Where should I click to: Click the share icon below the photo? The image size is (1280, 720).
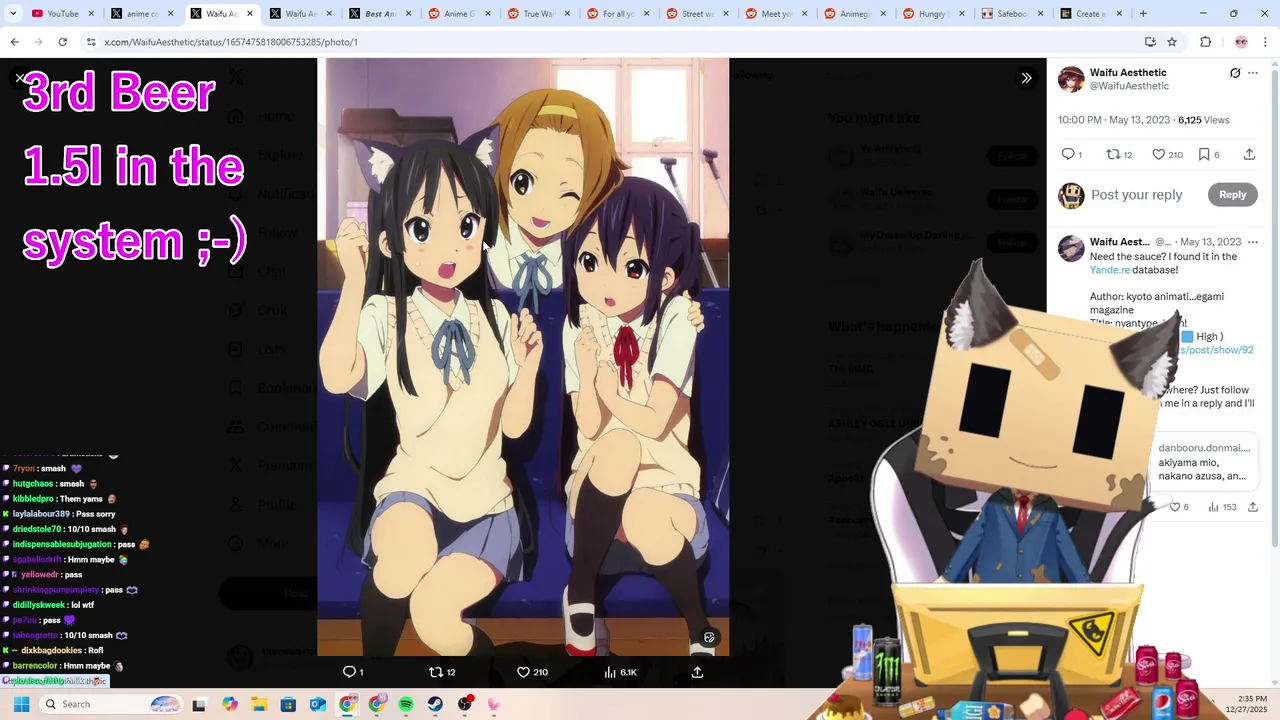pos(697,672)
